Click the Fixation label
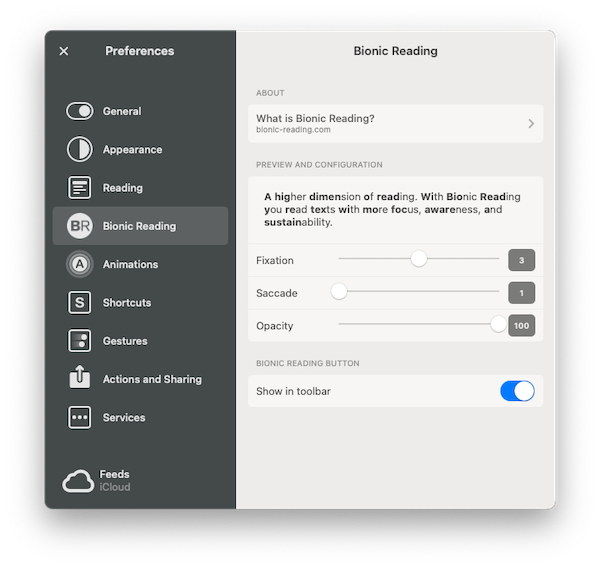Viewport: 600px width, 568px height. coord(275,260)
